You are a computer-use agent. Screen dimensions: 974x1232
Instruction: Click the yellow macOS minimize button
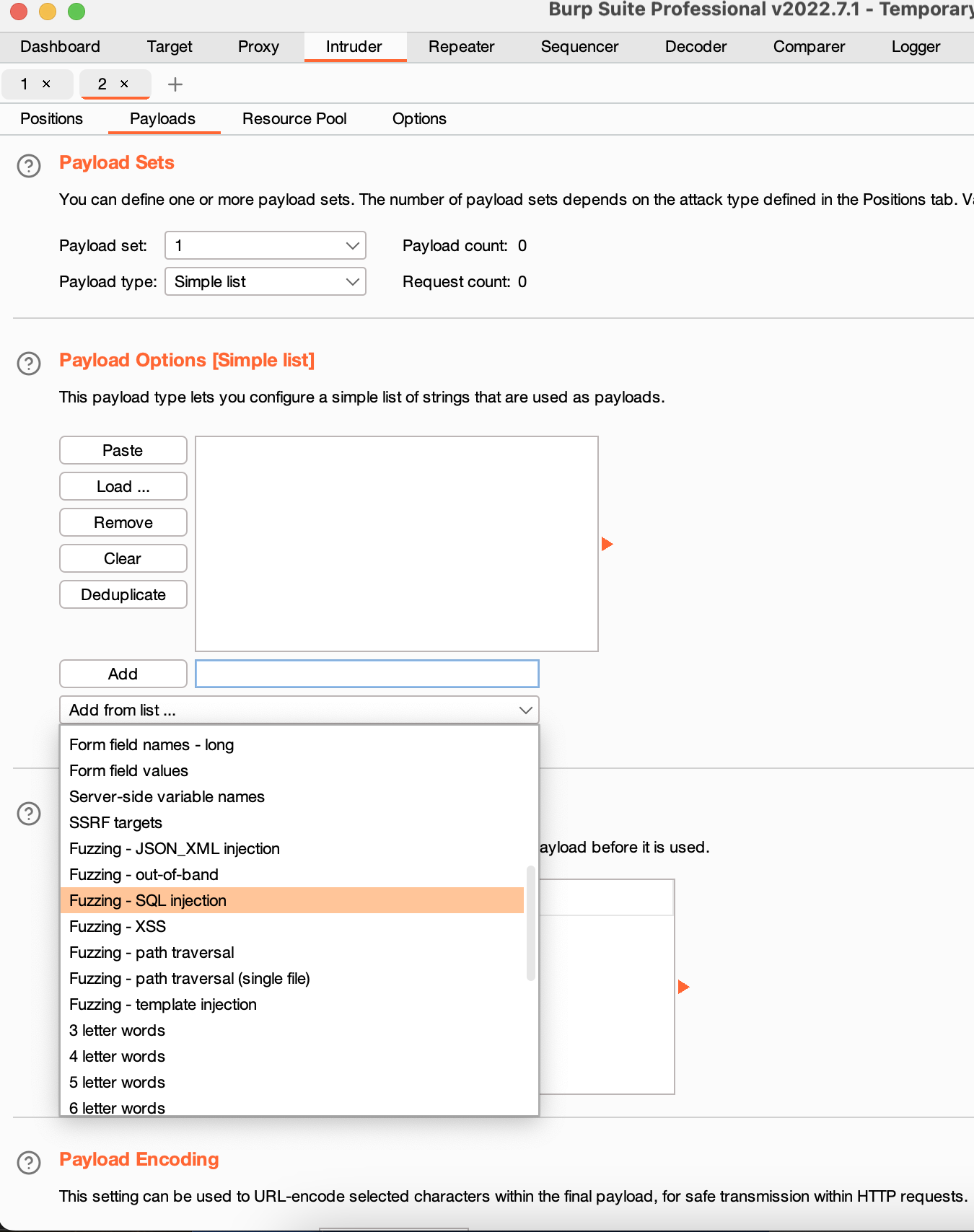(47, 11)
